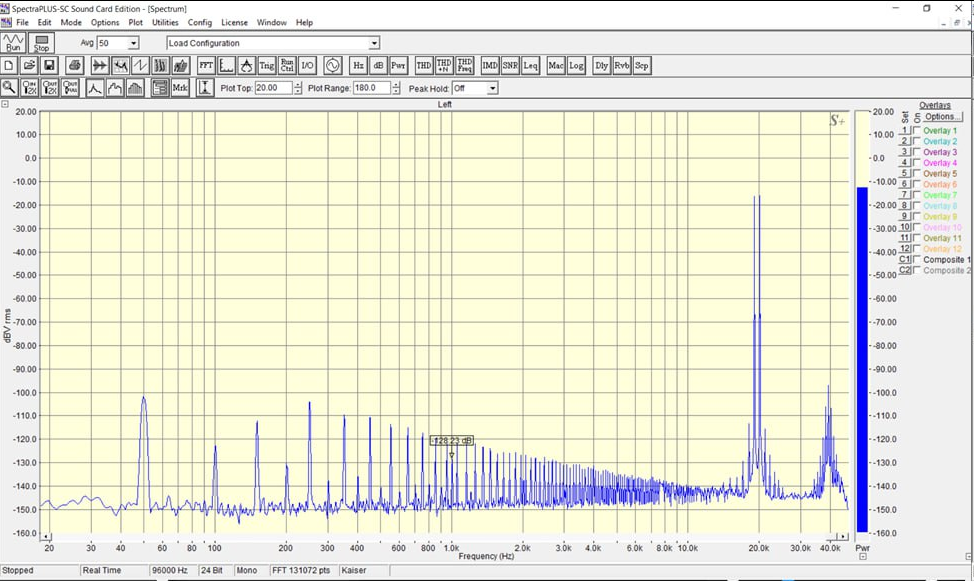Enable the Overlay 4 checkbox
974x581 pixels.
coord(916,163)
